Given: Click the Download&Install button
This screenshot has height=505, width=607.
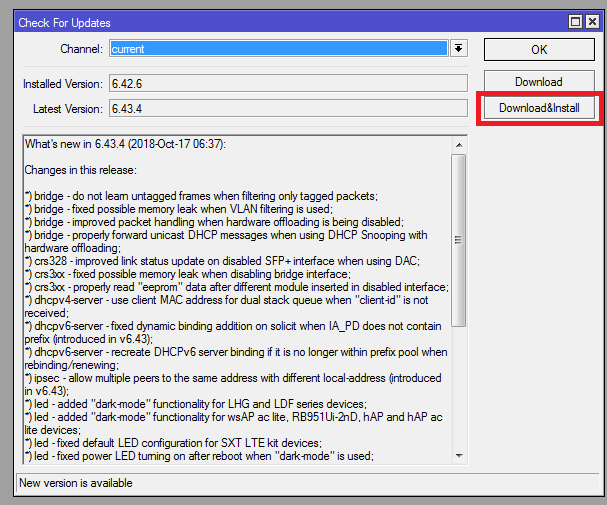Looking at the screenshot, I should point(539,108).
